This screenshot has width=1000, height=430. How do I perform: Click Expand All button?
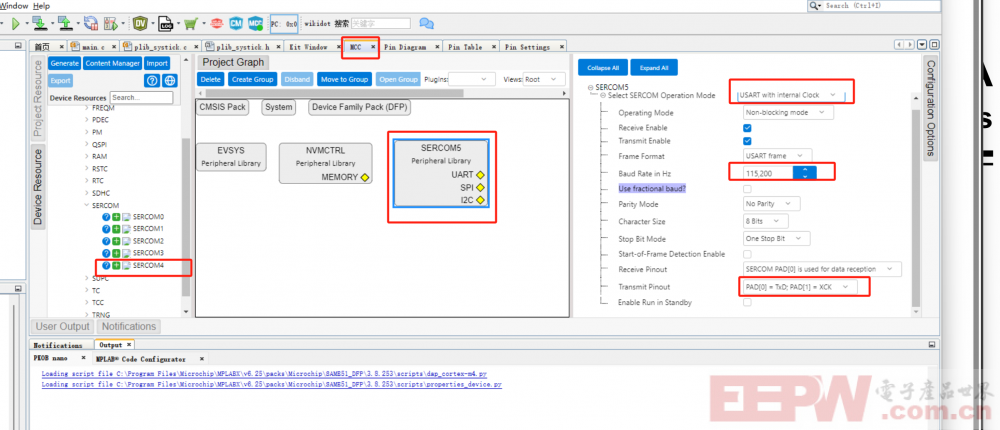654,68
